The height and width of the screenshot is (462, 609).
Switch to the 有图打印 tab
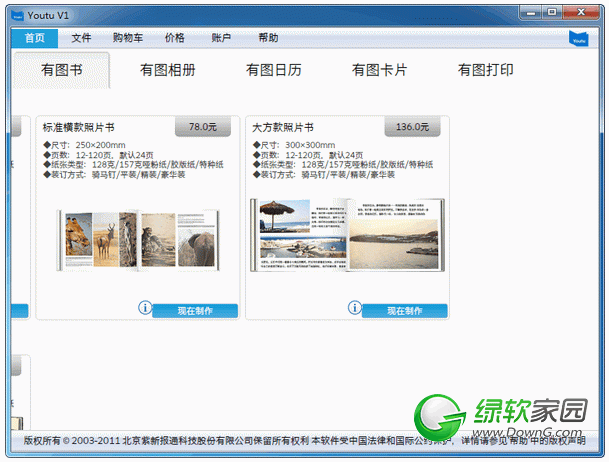[485, 71]
